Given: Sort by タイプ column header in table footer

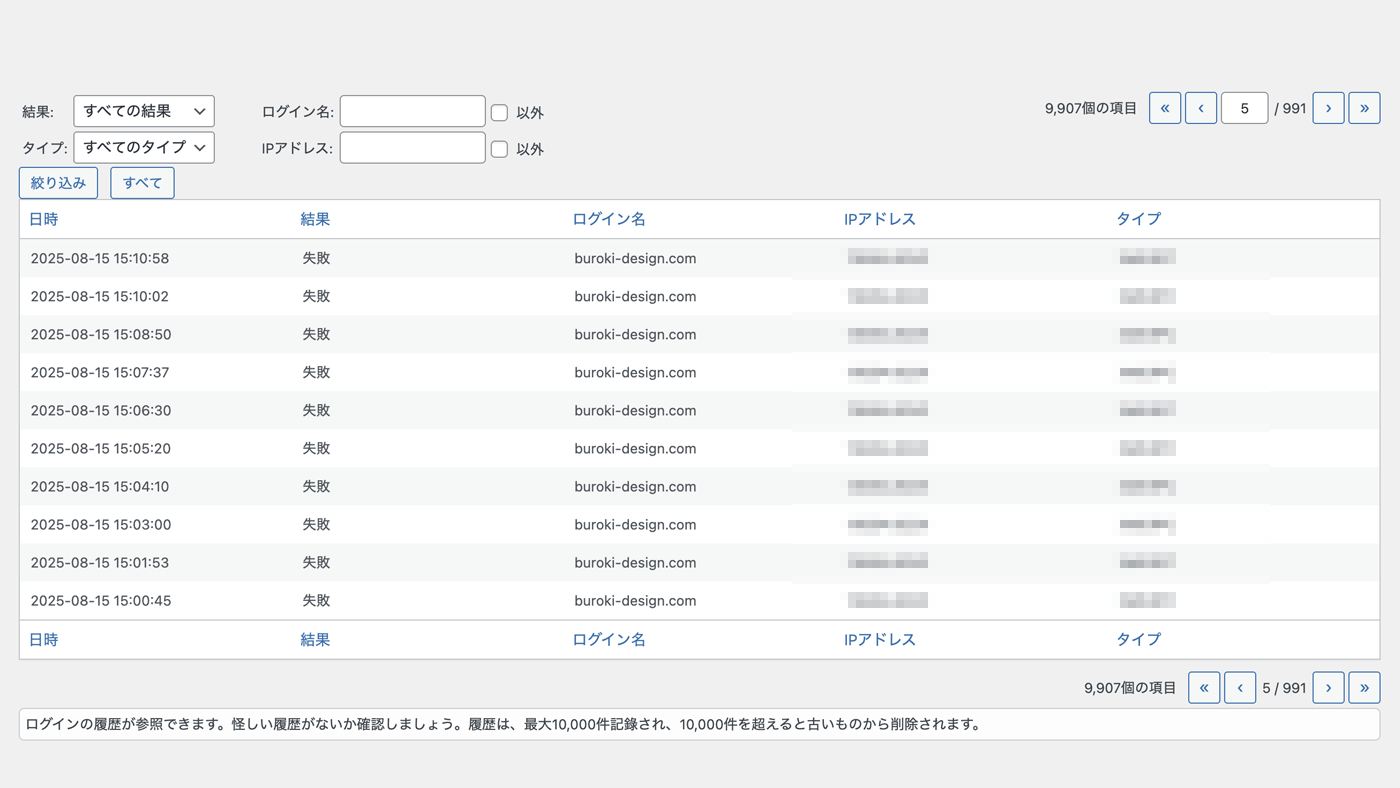Looking at the screenshot, I should (1138, 639).
